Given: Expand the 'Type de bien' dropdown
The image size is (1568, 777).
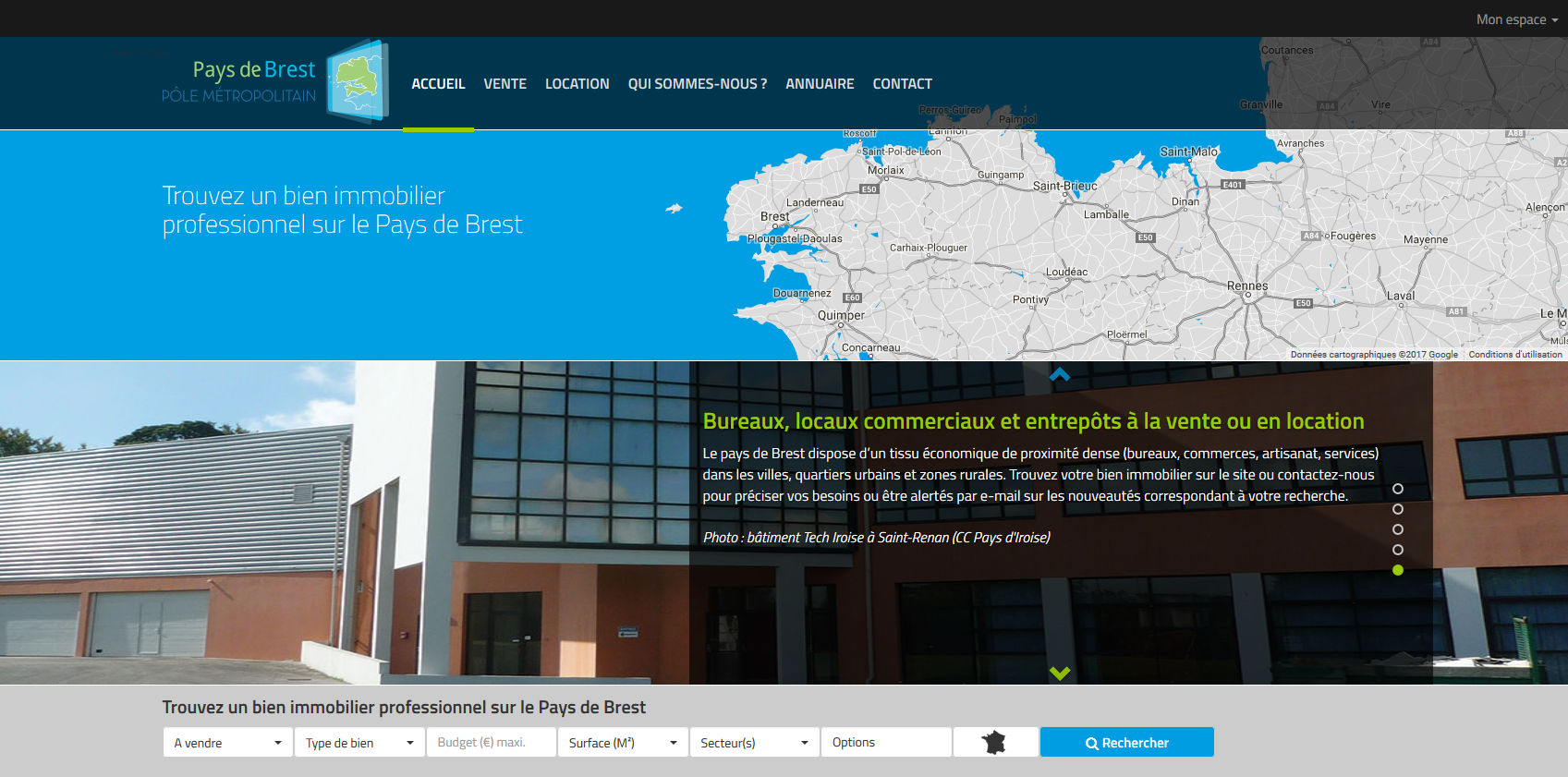Looking at the screenshot, I should pyautogui.click(x=359, y=743).
